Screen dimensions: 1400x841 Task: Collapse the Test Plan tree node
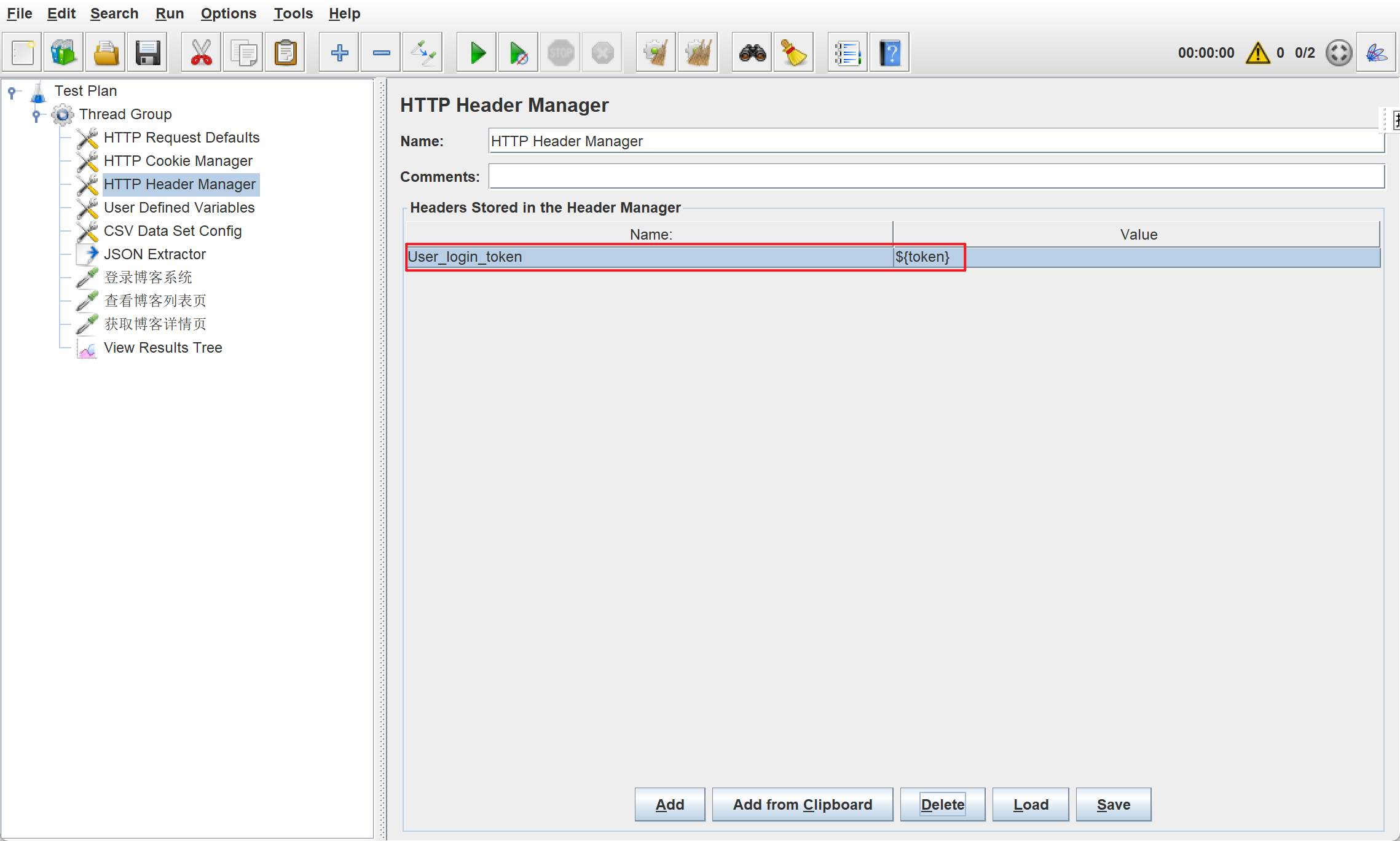click(12, 92)
